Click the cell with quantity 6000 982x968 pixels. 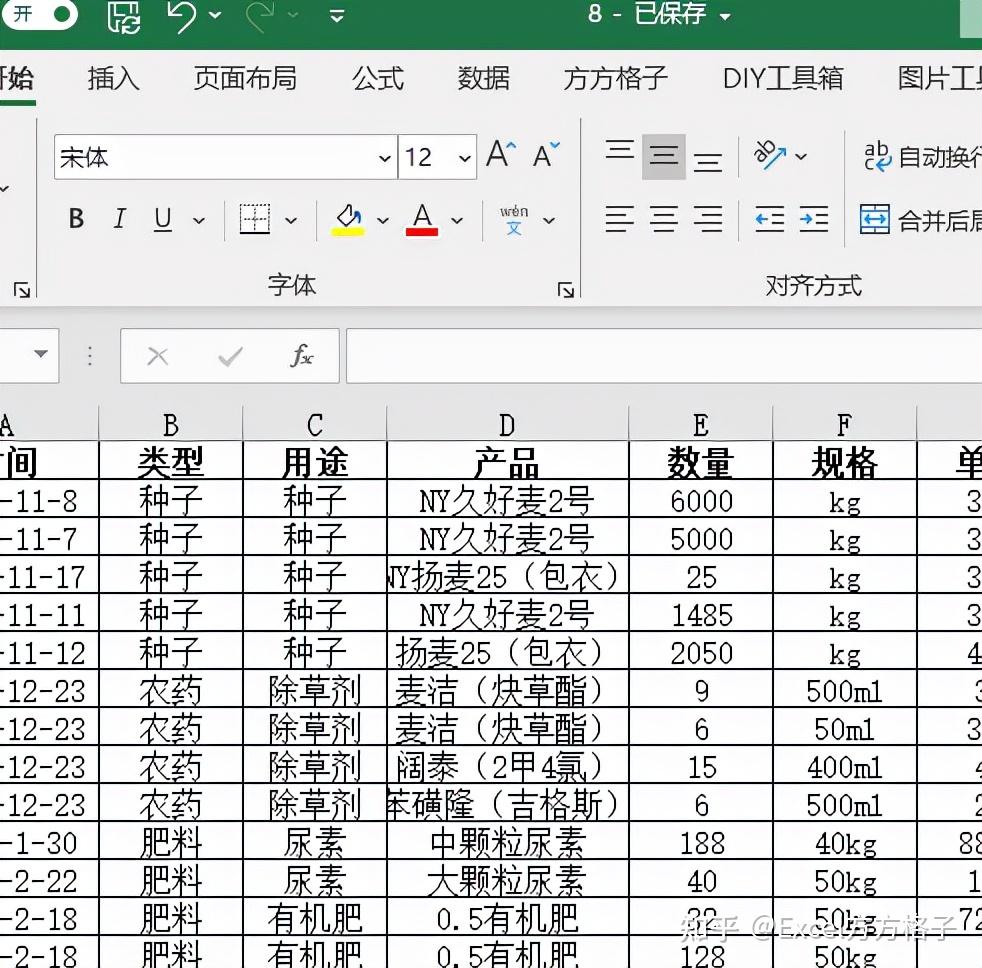(x=701, y=500)
